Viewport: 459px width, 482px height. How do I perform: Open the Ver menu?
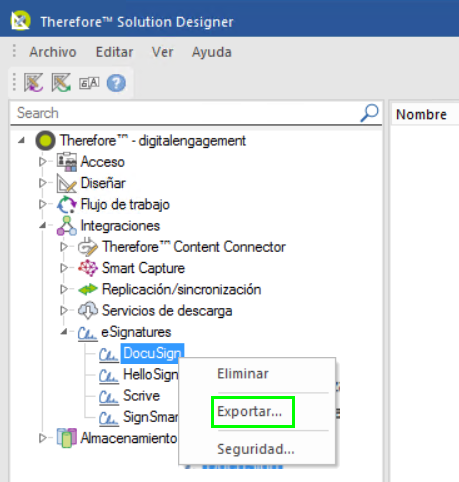pos(162,52)
